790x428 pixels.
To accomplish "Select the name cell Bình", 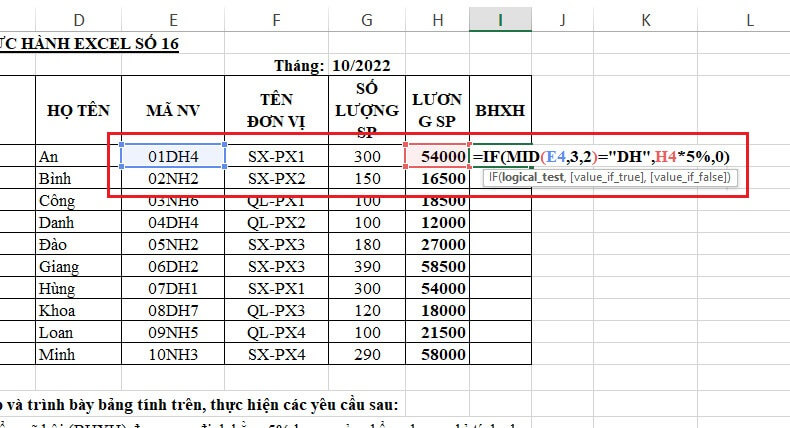I will (79, 178).
